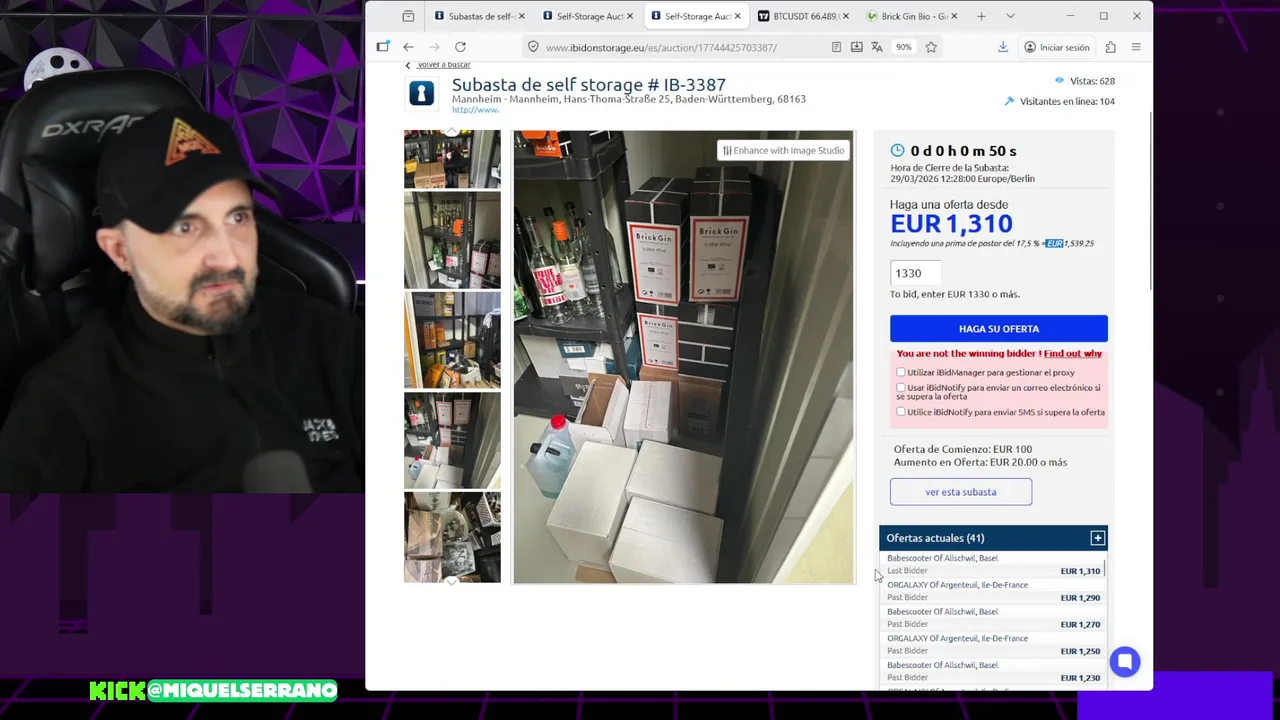The image size is (1280, 720).
Task: Close the Subastas de self- tab
Action: (x=521, y=16)
